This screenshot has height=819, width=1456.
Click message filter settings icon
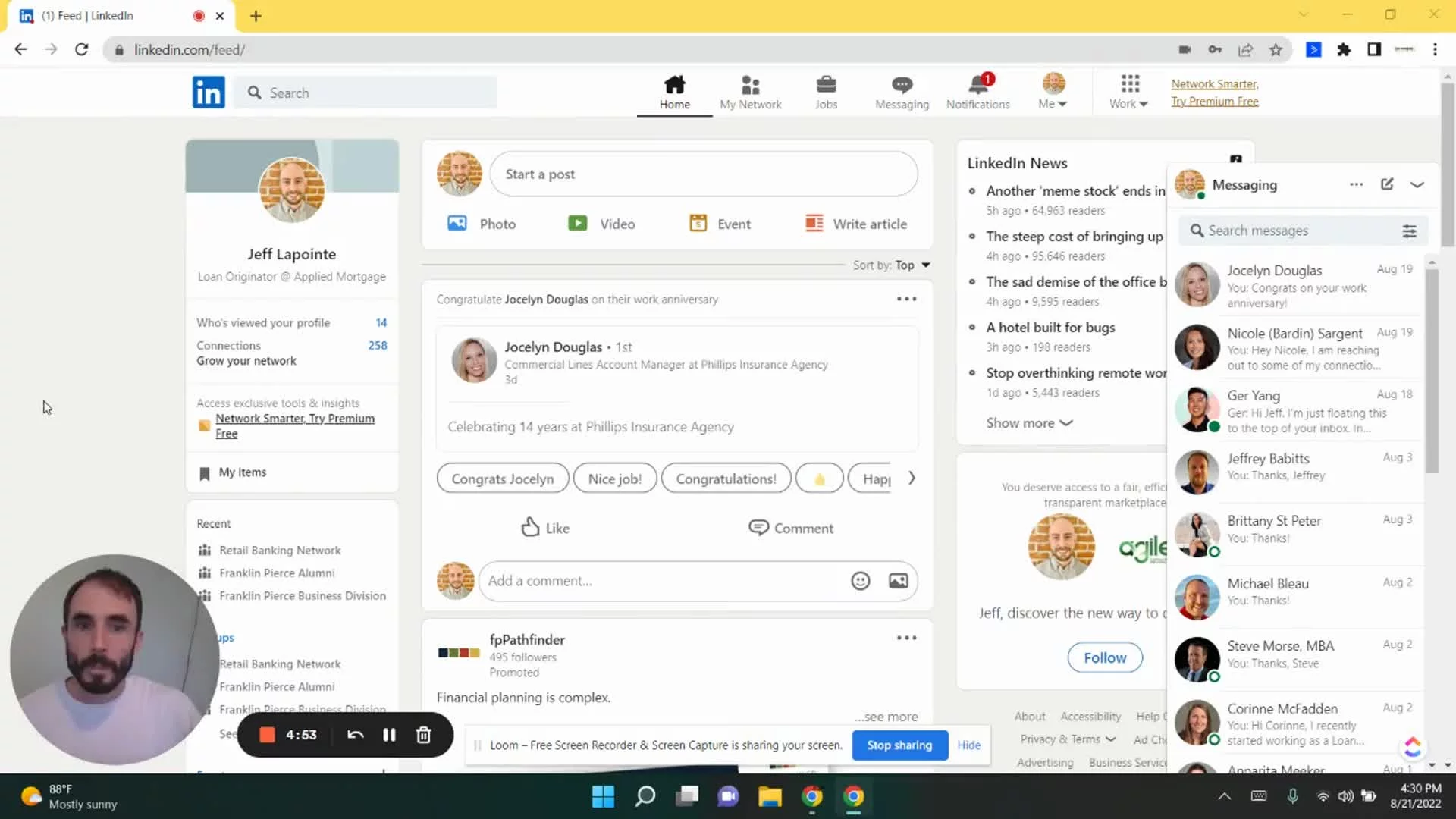coord(1409,231)
